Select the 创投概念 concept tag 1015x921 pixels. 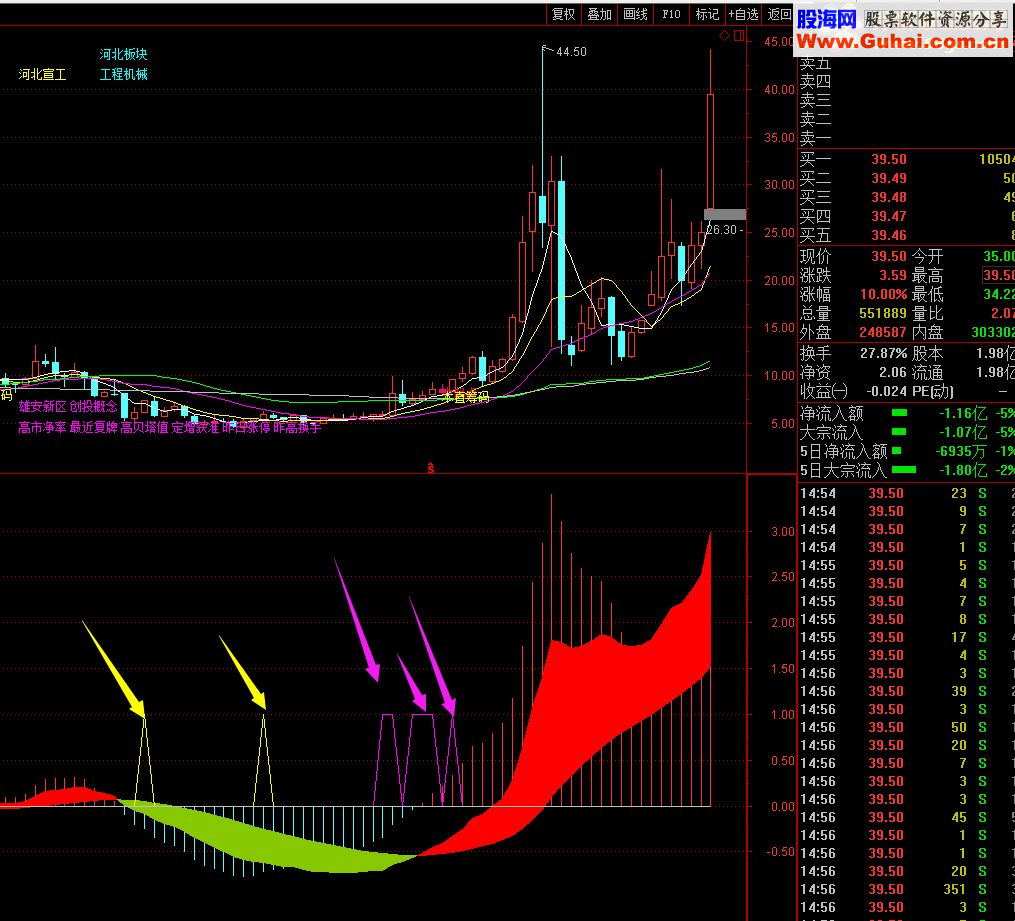pos(94,406)
